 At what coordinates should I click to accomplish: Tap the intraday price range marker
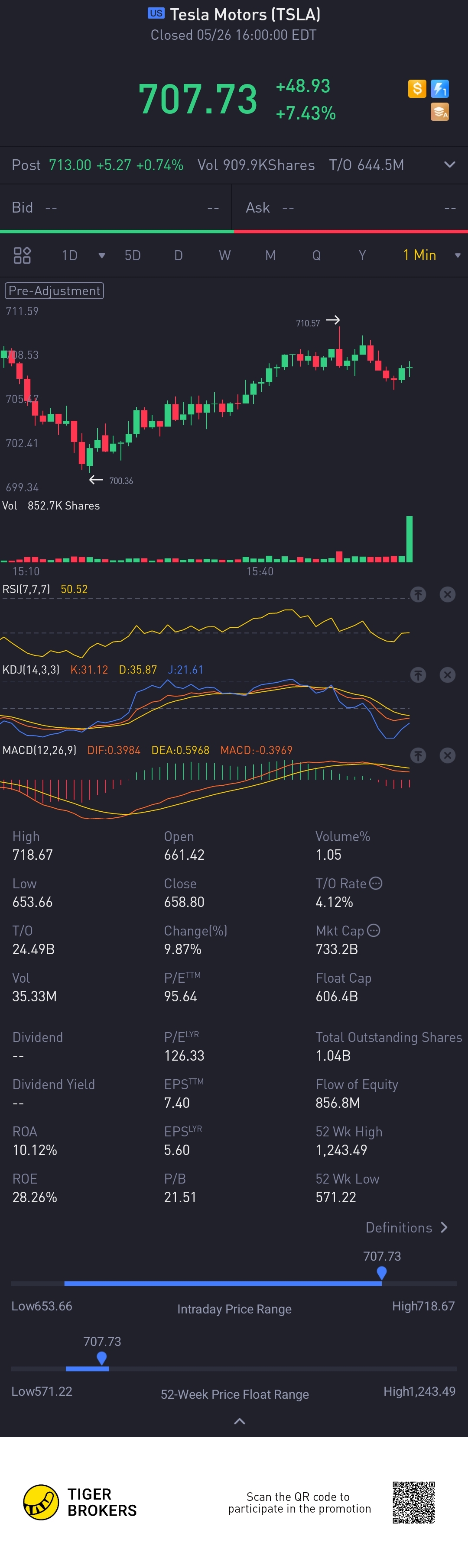tap(381, 1272)
